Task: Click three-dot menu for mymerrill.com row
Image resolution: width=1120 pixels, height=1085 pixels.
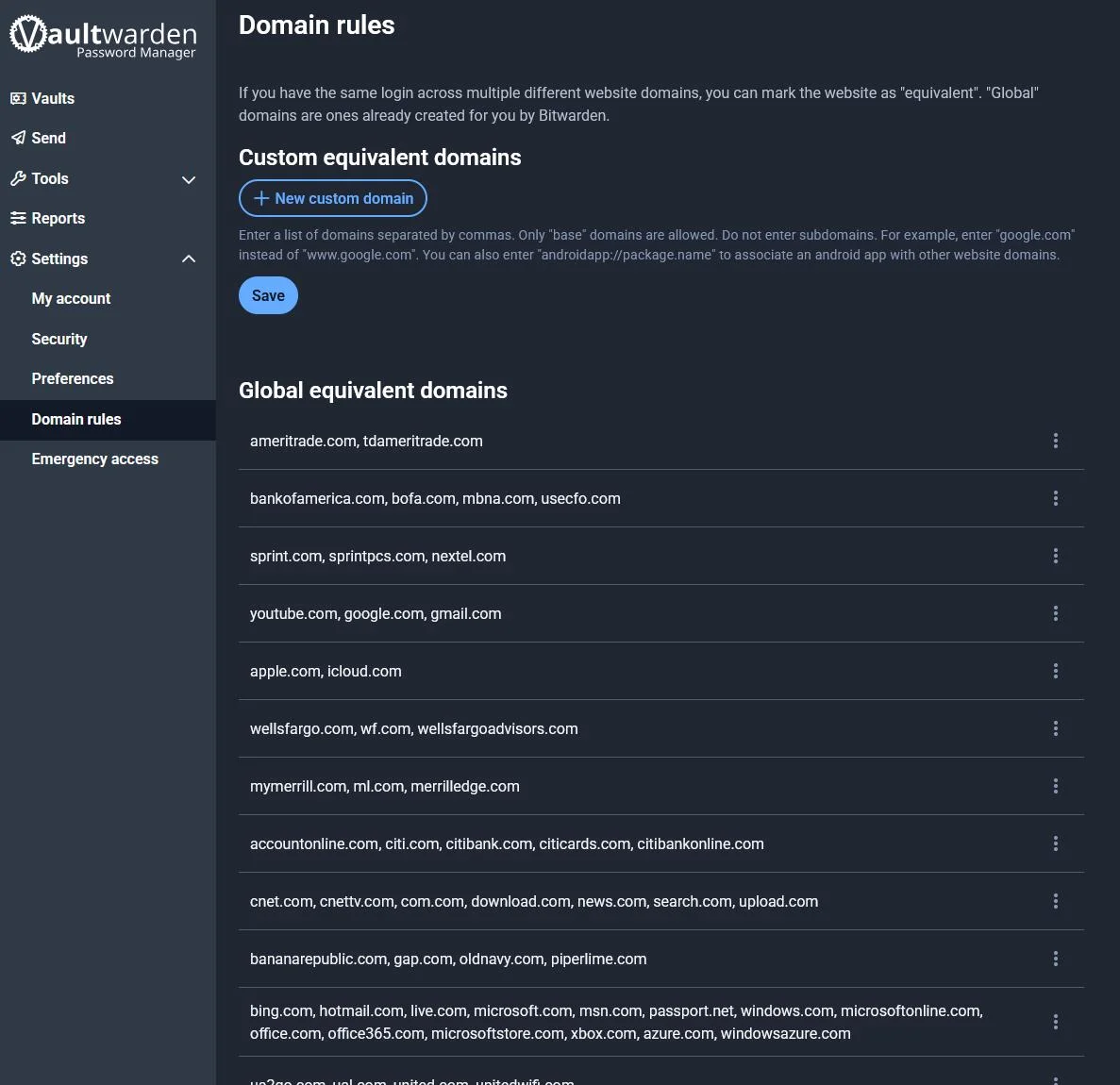Action: pos(1055,786)
